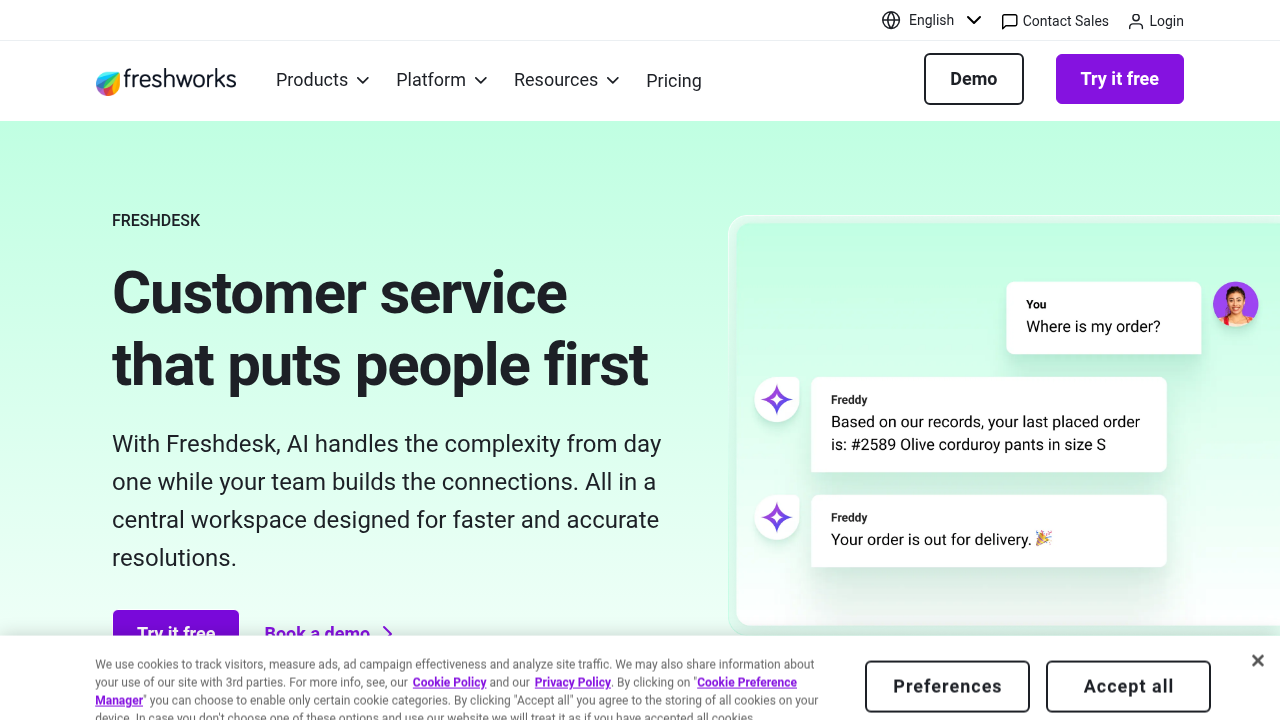Click the Login person icon
Viewport: 1280px width, 720px height.
coord(1135,21)
